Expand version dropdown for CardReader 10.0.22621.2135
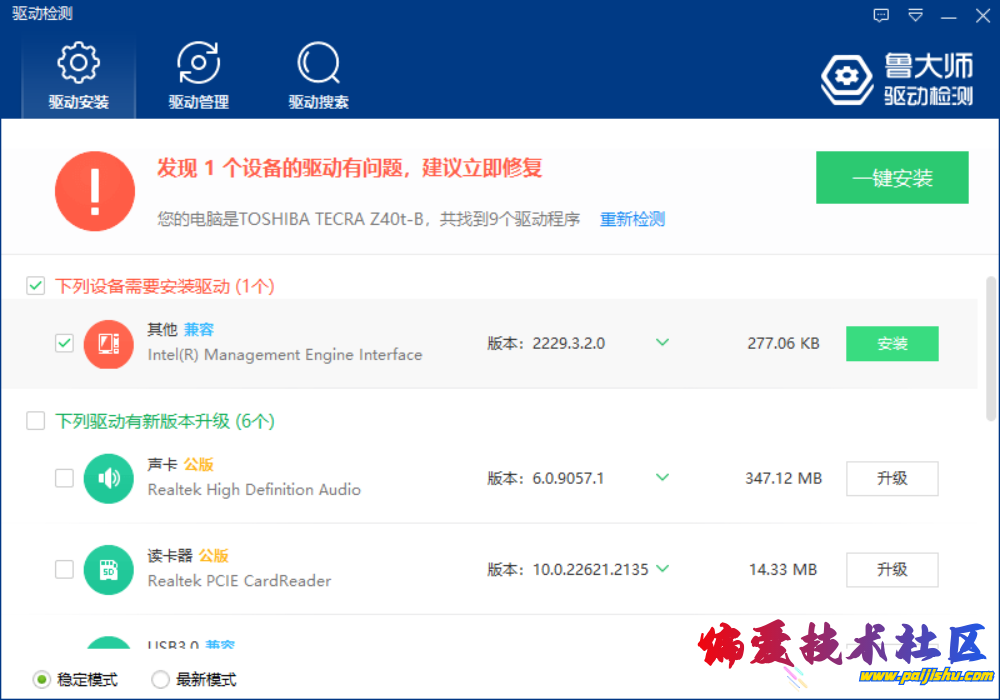Screen dimensions: 1000x700 [662, 568]
